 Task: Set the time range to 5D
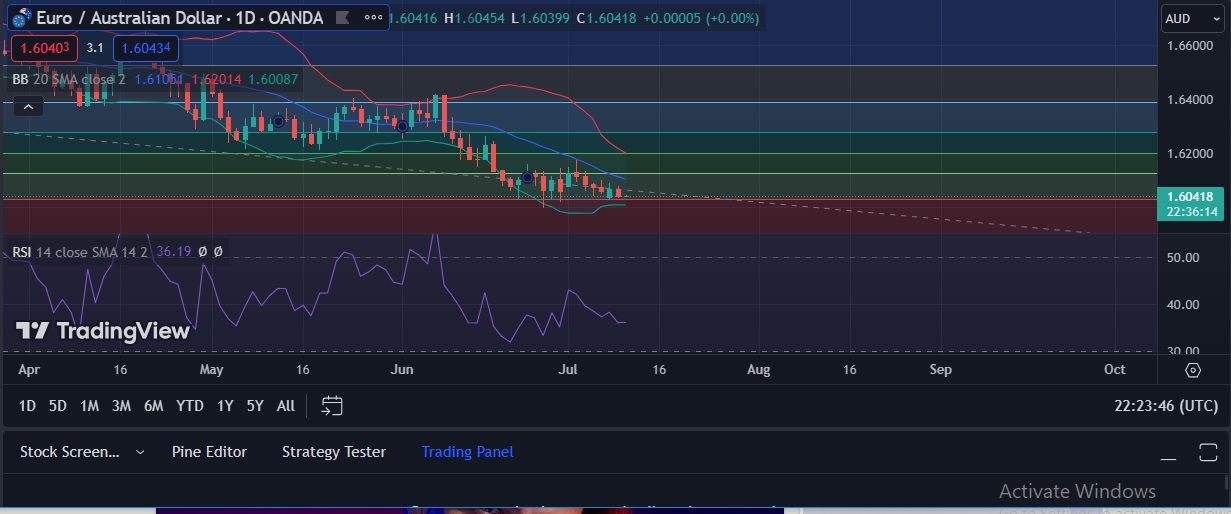click(x=58, y=406)
